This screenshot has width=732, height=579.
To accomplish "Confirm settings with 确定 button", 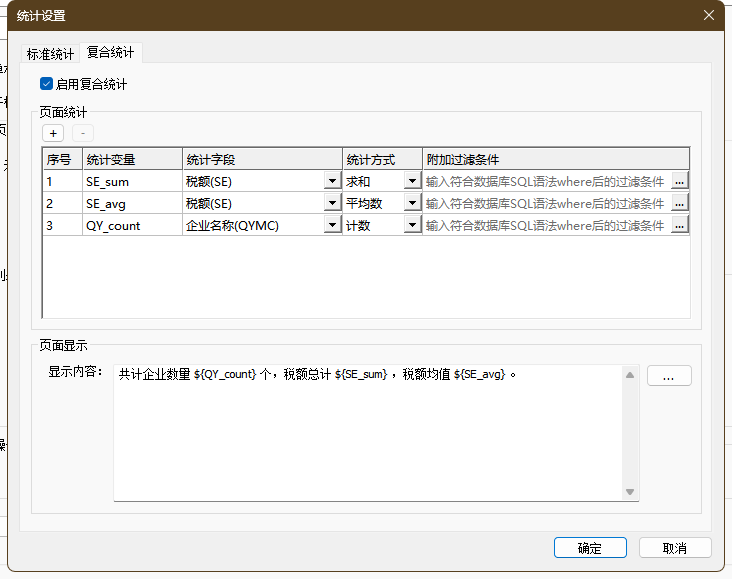I will coord(590,547).
